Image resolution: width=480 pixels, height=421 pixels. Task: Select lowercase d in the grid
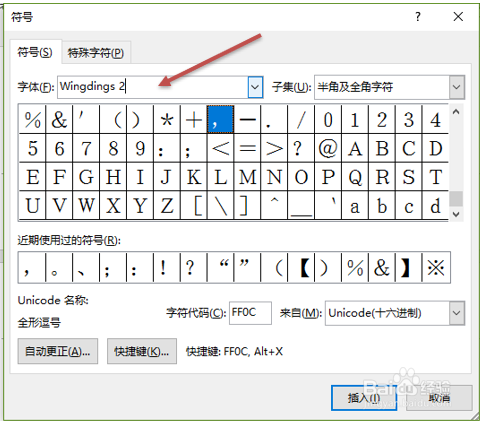[435, 205]
